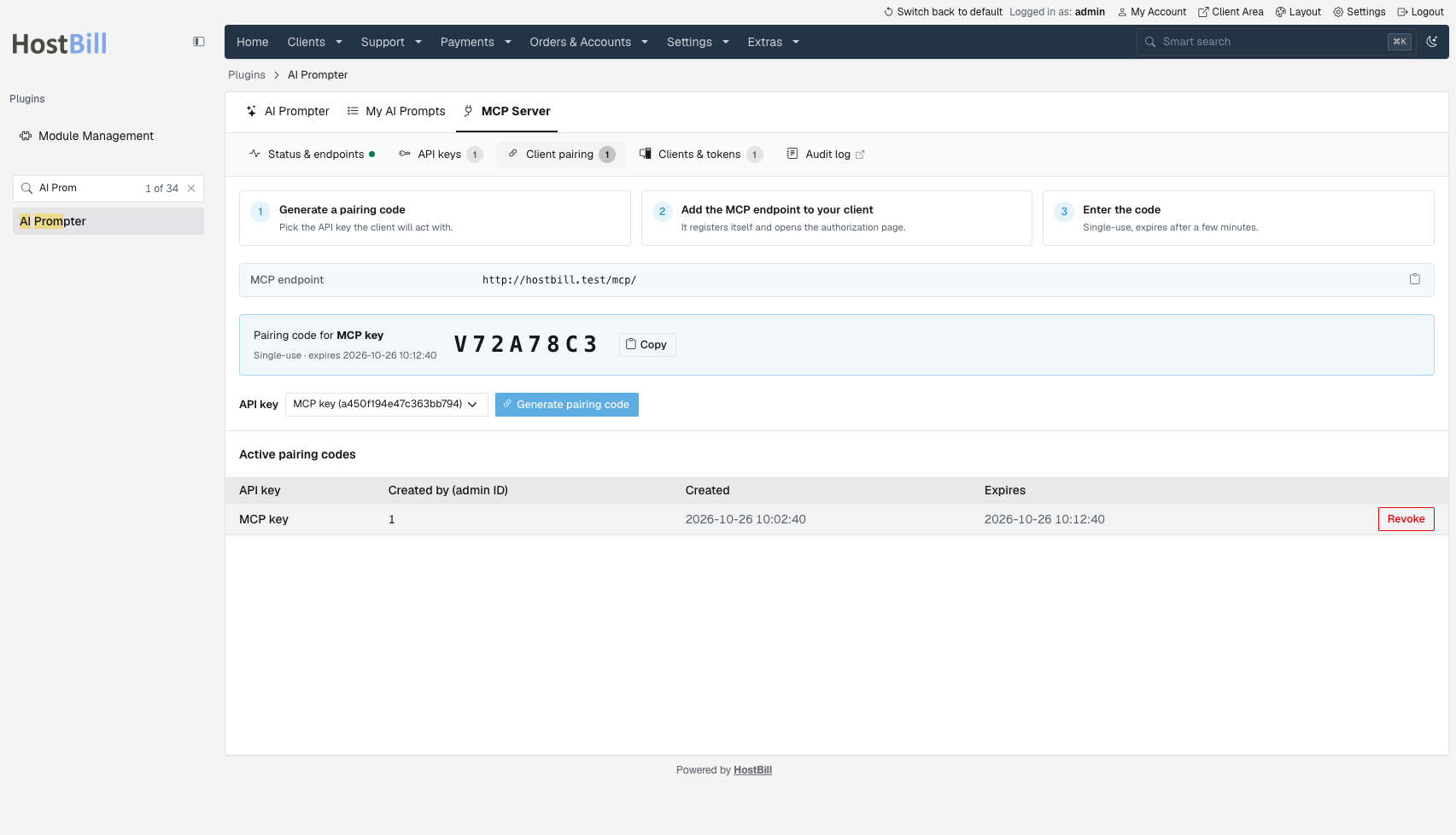Collapse the sidebar with the panel icon
1456x835 pixels.
(199, 42)
